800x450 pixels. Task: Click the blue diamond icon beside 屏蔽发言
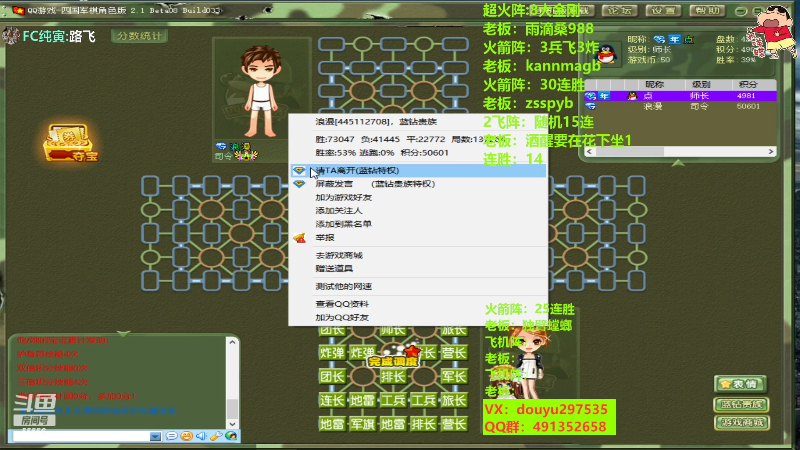point(299,184)
